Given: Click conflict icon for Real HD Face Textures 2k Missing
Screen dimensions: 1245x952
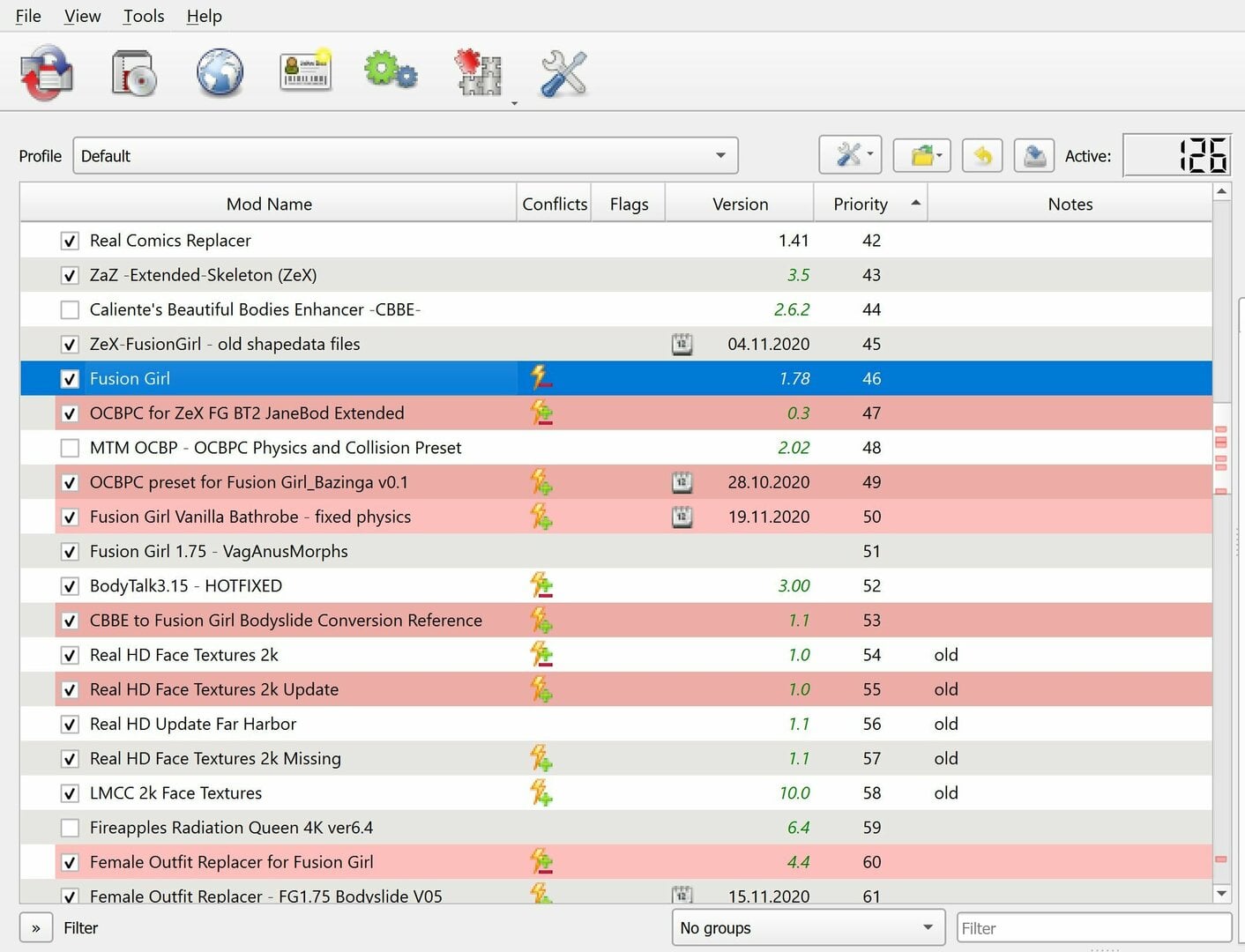Looking at the screenshot, I should (541, 758).
